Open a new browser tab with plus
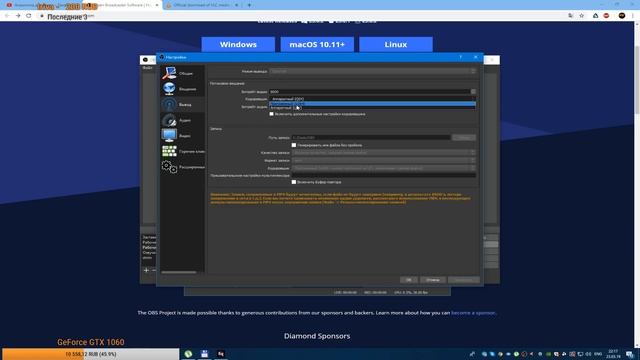Screen dimensions: 640x360 249,5
